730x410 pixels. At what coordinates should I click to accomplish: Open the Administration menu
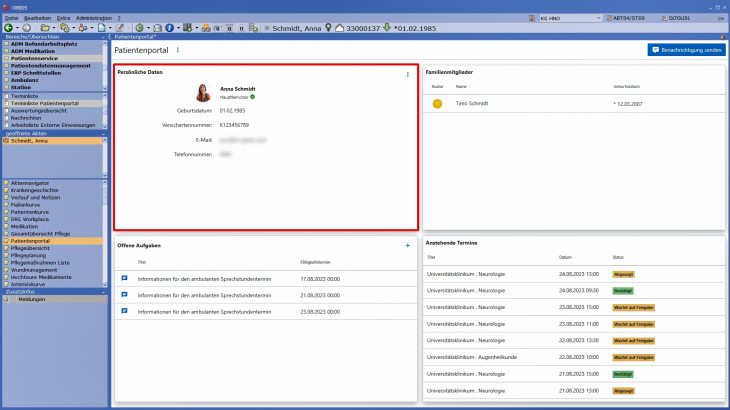(94, 17)
